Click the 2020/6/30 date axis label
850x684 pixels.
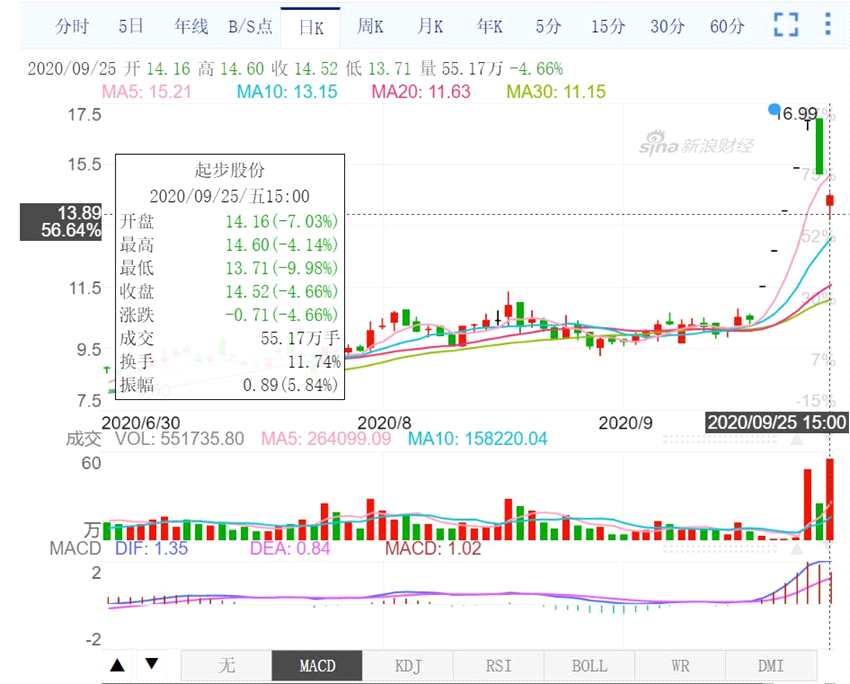point(141,423)
